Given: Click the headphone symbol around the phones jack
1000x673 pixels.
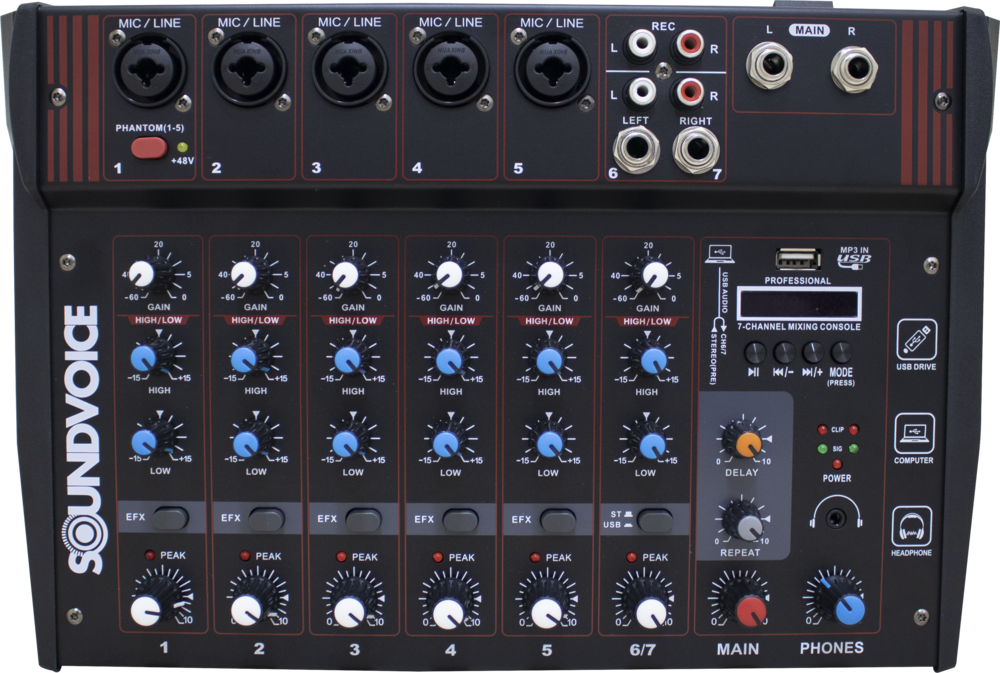Looking at the screenshot, I should tap(836, 513).
